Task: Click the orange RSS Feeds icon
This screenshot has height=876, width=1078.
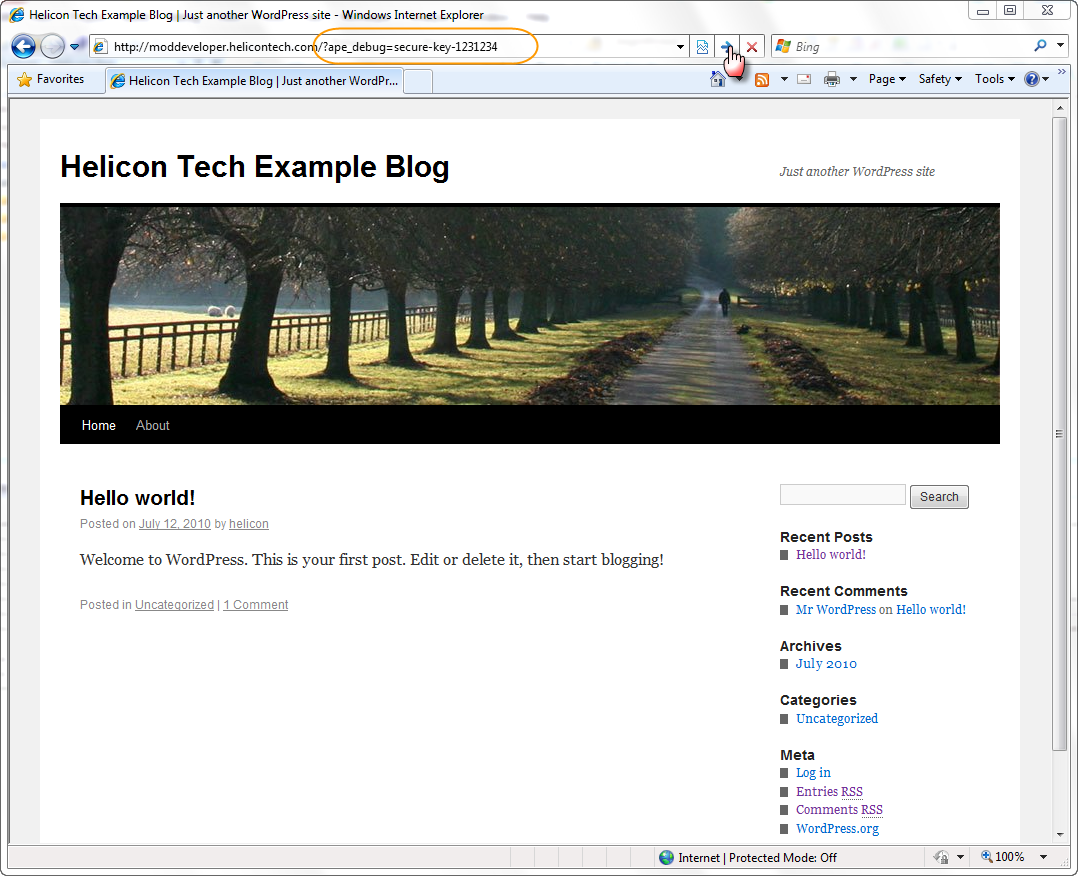Action: (762, 79)
